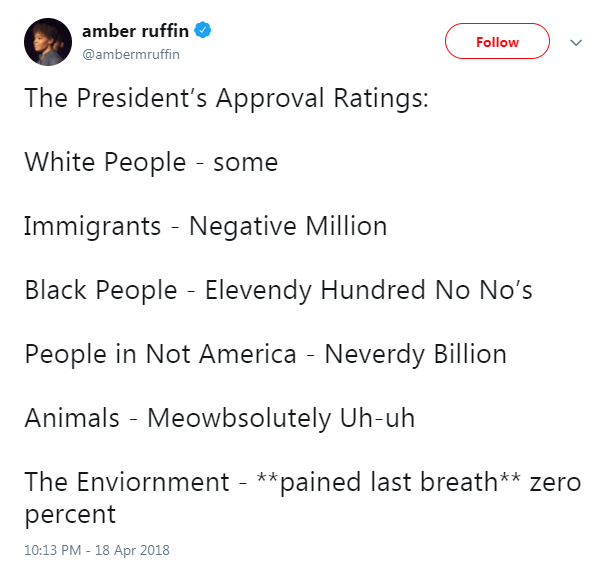Expand the tweet options chevron menu
The width and height of the screenshot is (594, 566).
pos(576,42)
